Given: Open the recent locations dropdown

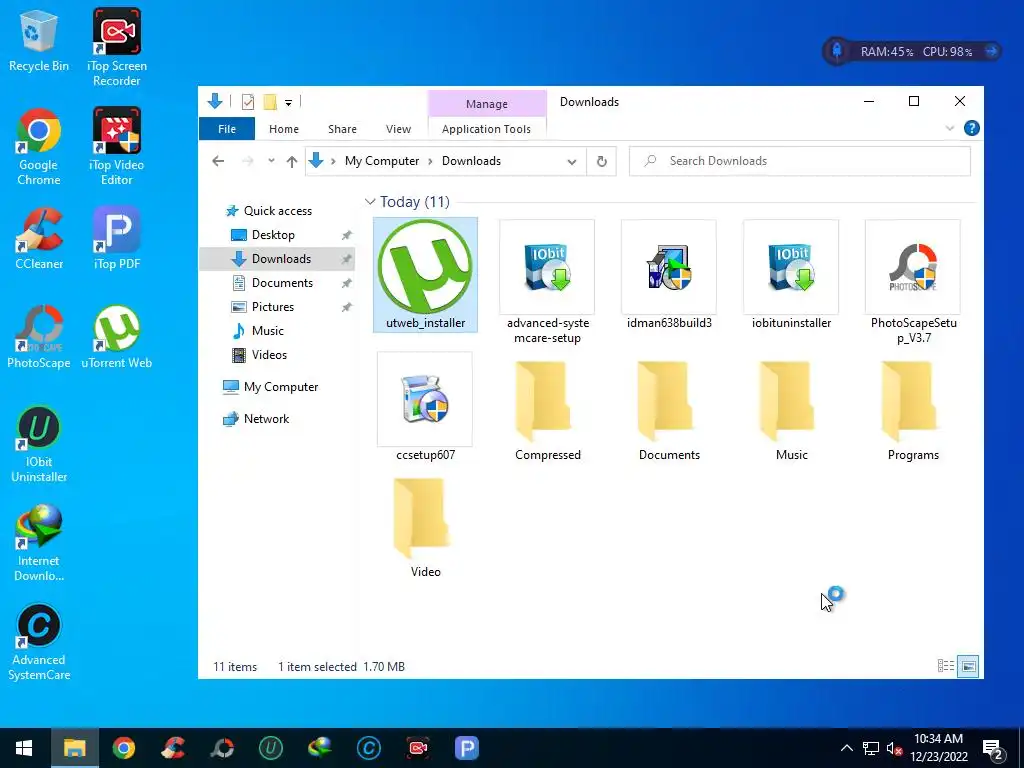Looking at the screenshot, I should (271, 161).
